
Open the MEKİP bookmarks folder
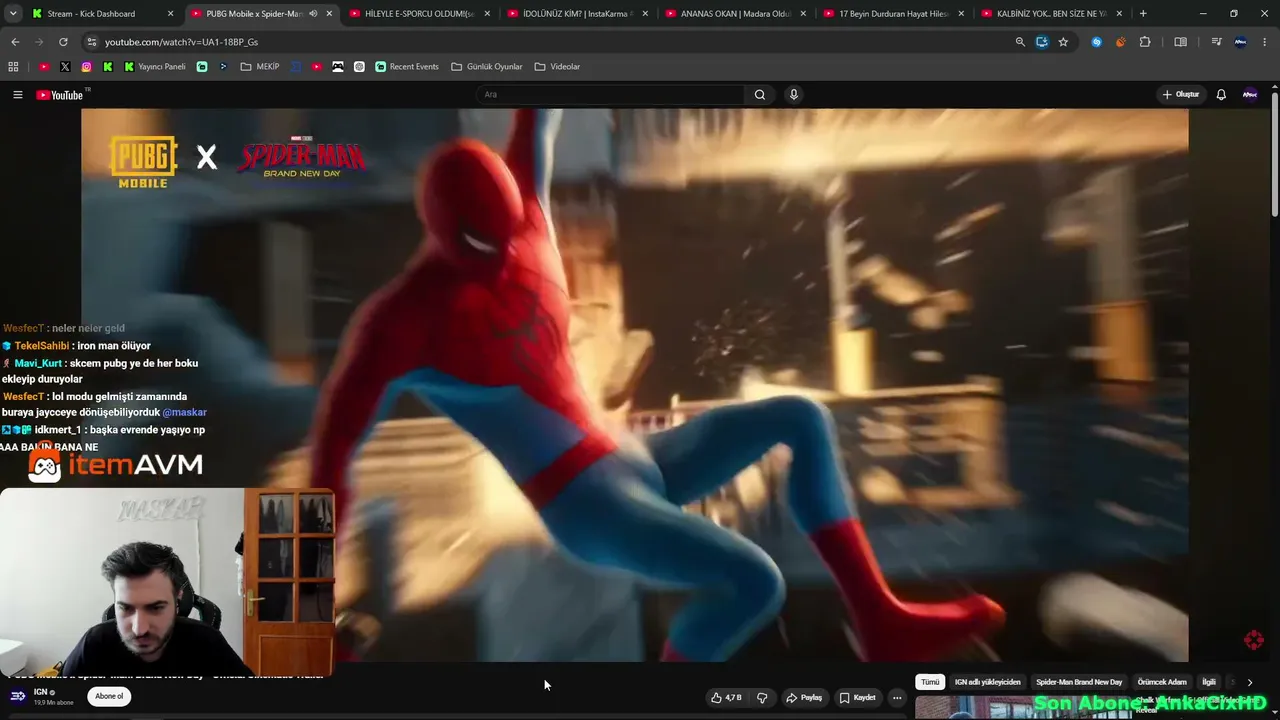[x=260, y=67]
